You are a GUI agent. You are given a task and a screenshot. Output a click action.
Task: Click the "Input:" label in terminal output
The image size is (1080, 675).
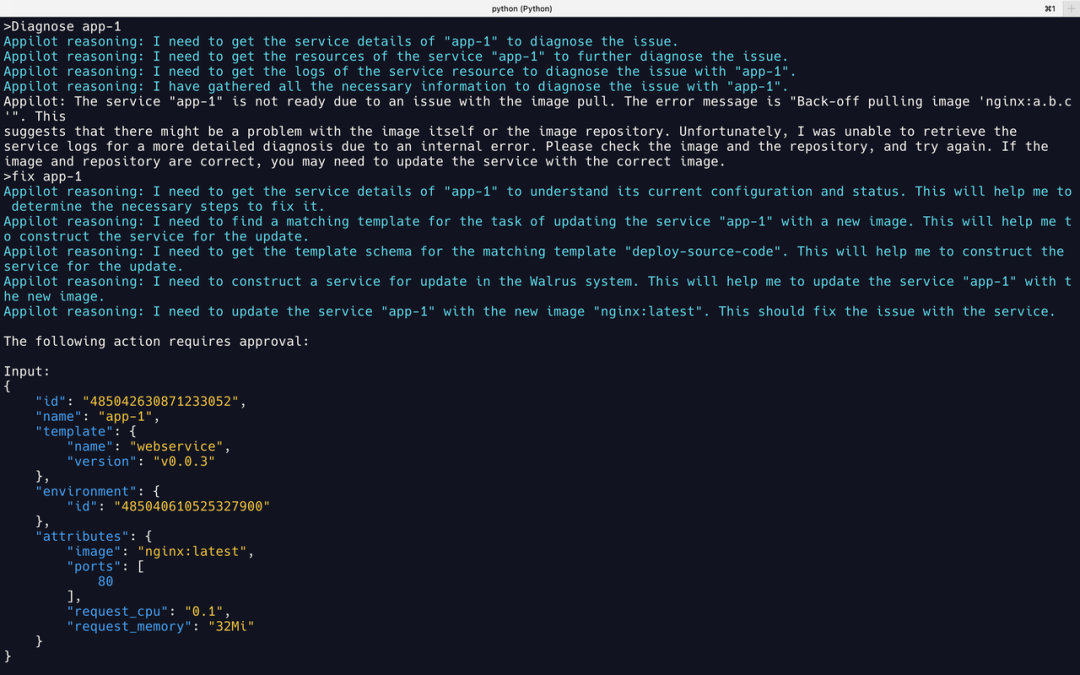click(27, 371)
